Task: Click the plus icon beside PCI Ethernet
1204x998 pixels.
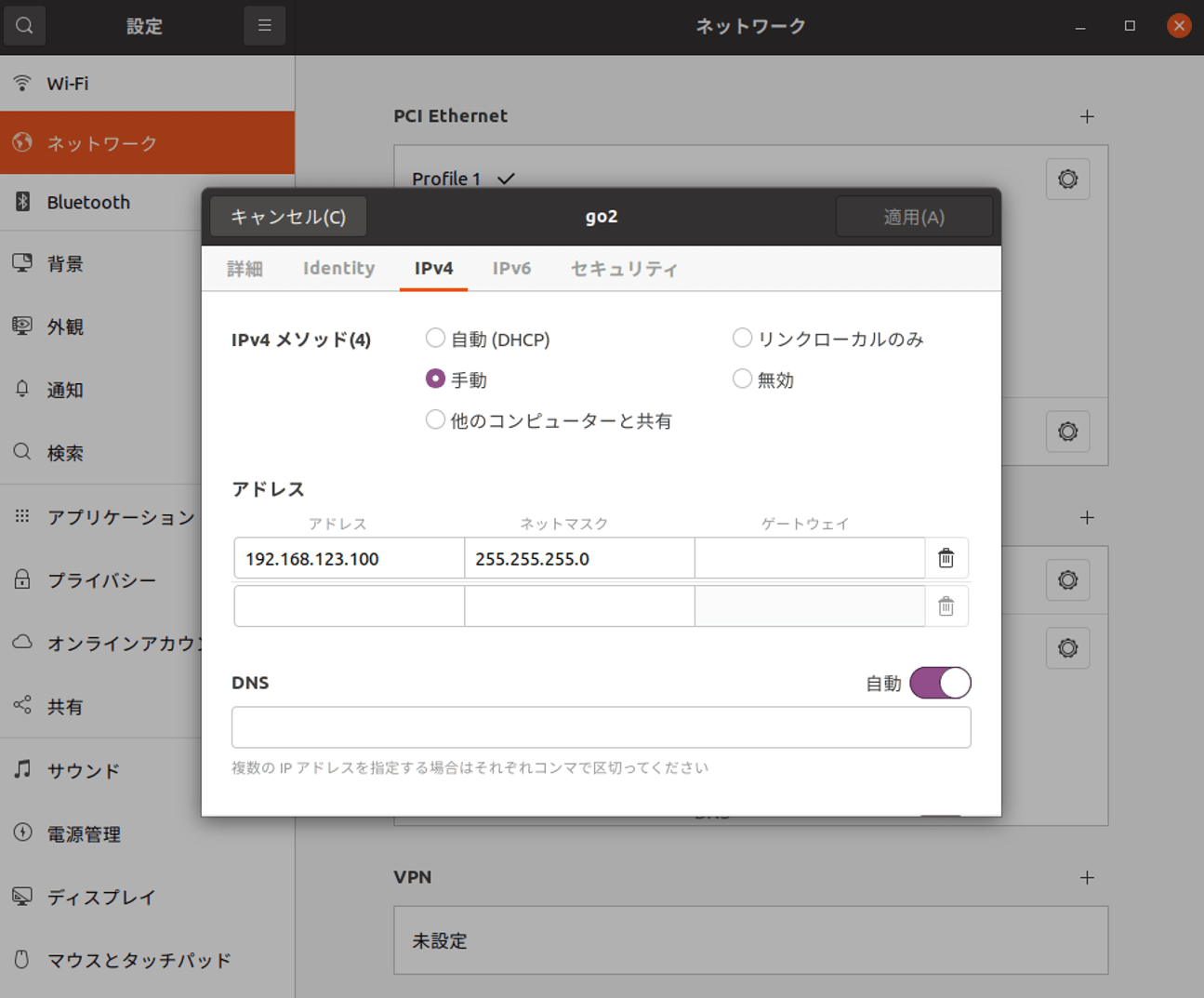Action: click(x=1087, y=117)
